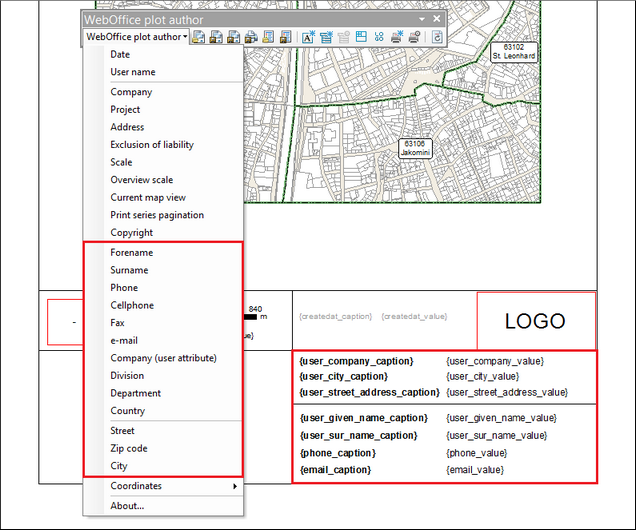Select the LOGO placeholder in layout
This screenshot has height=530, width=636.
click(x=536, y=320)
